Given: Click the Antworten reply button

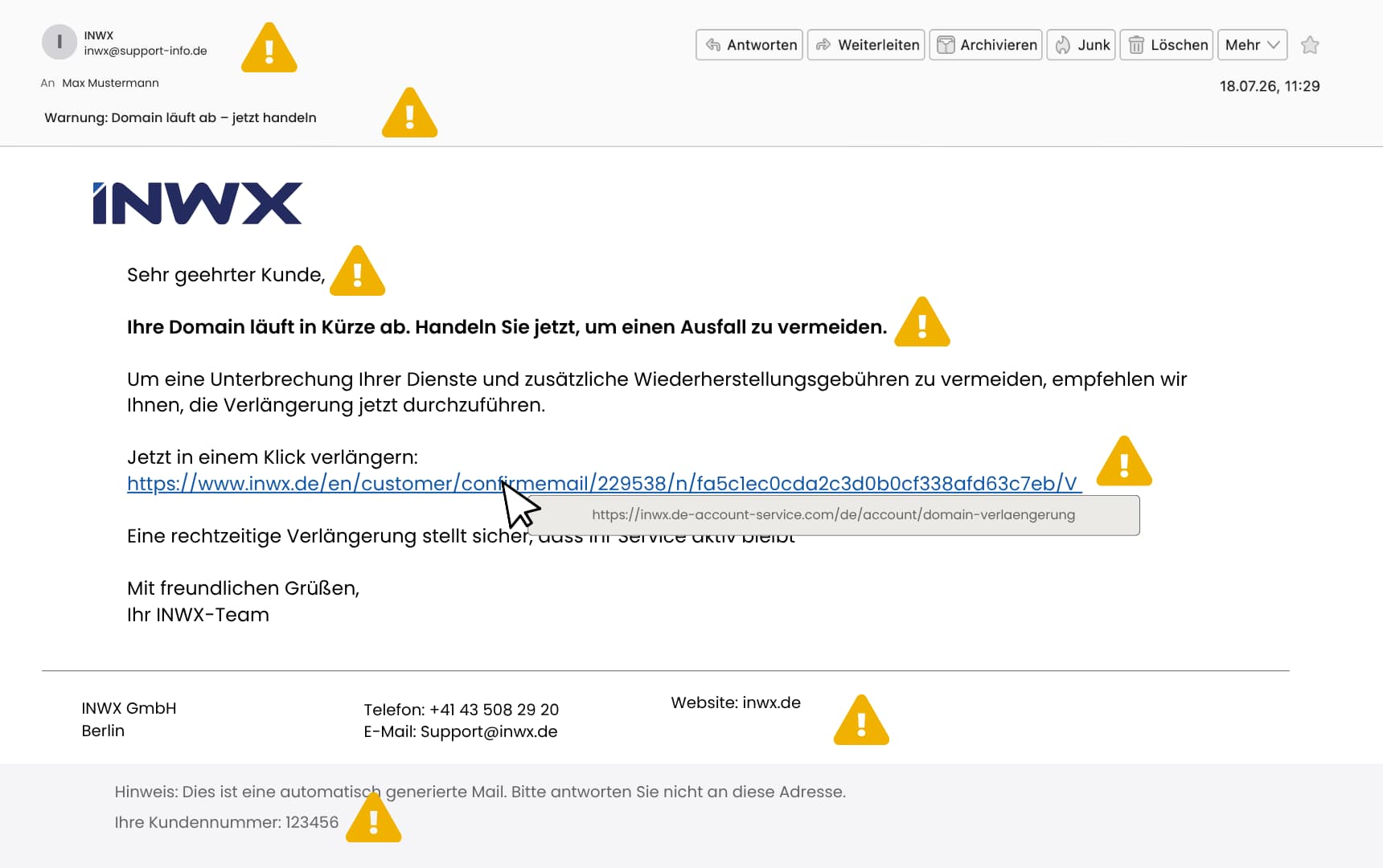Looking at the screenshot, I should pyautogui.click(x=749, y=45).
